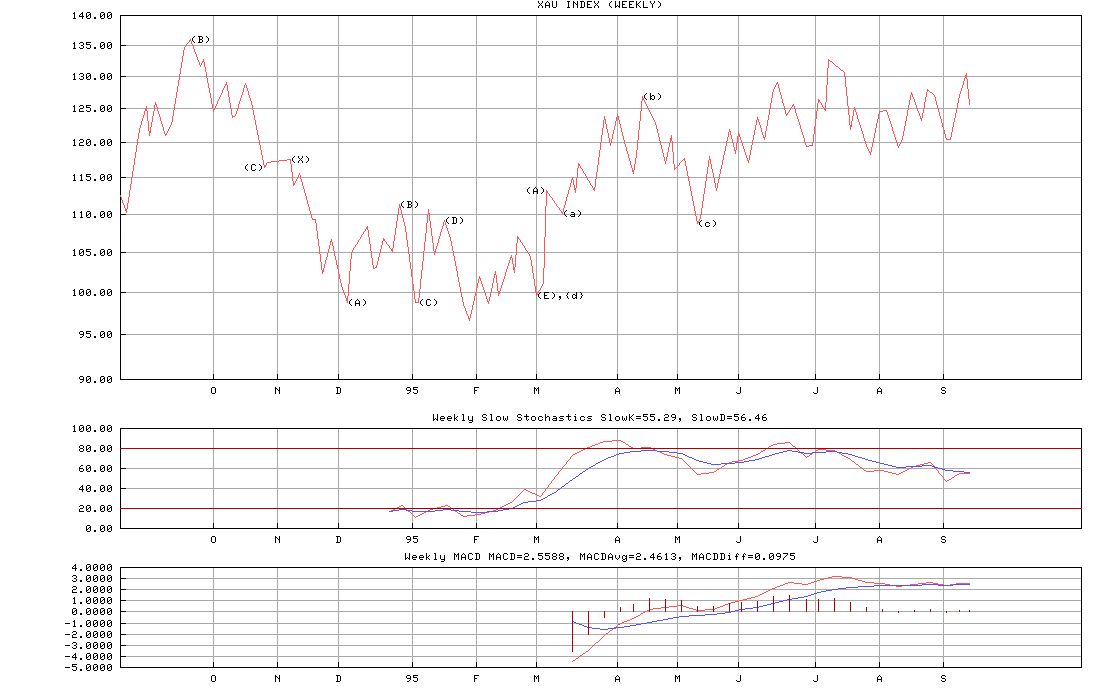
Task: Click the 90.00 price axis label
Action: pyautogui.click(x=96, y=379)
